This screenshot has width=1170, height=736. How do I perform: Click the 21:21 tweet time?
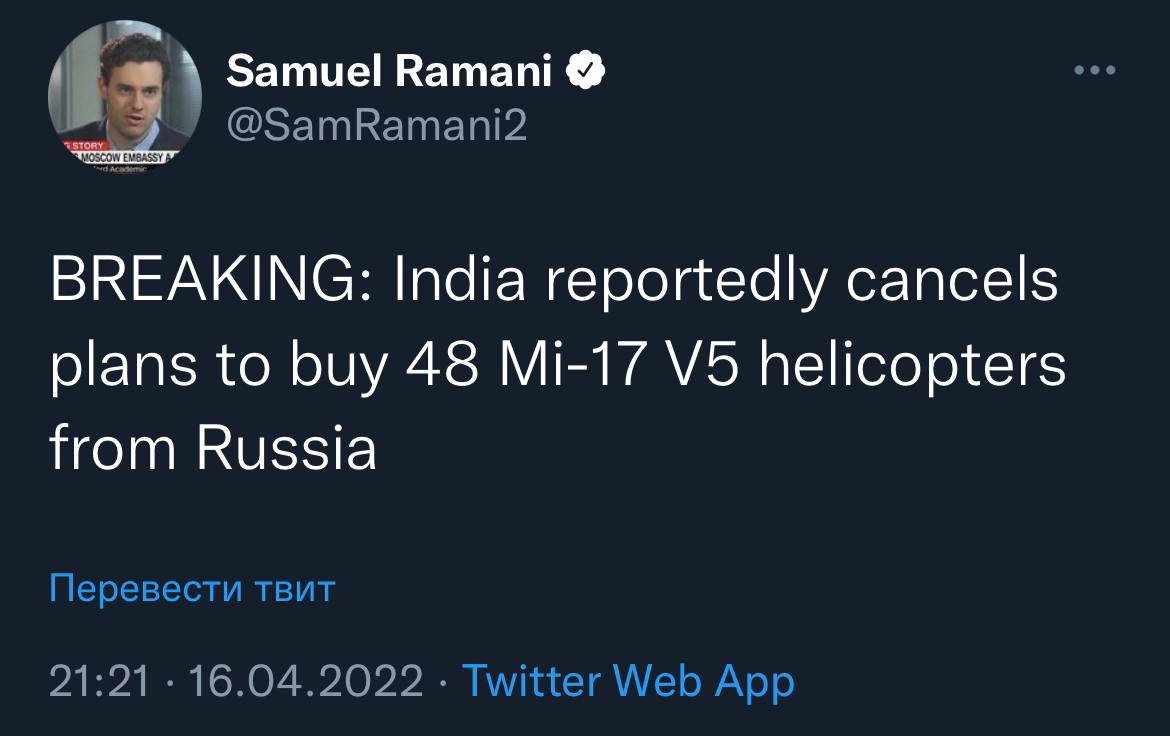(x=100, y=682)
